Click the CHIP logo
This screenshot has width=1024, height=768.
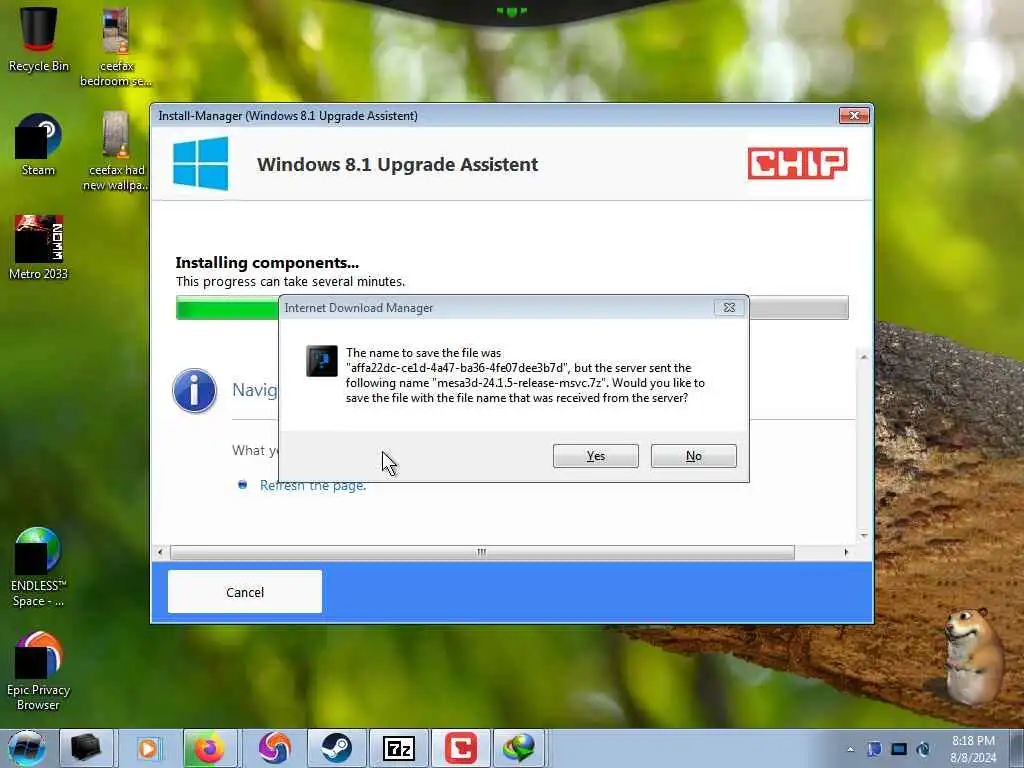(797, 163)
